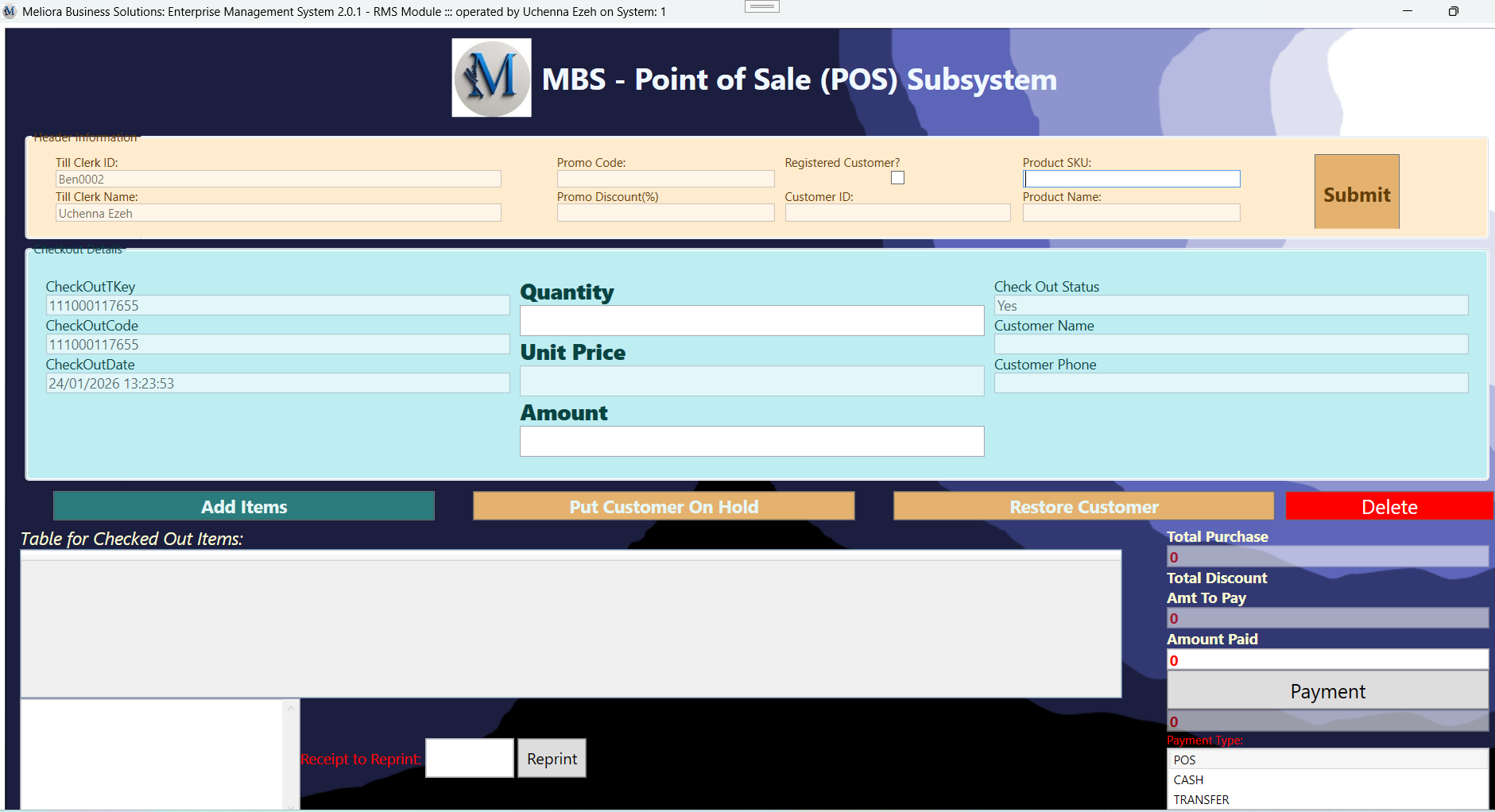
Task: Click the Reprint button
Action: point(551,758)
